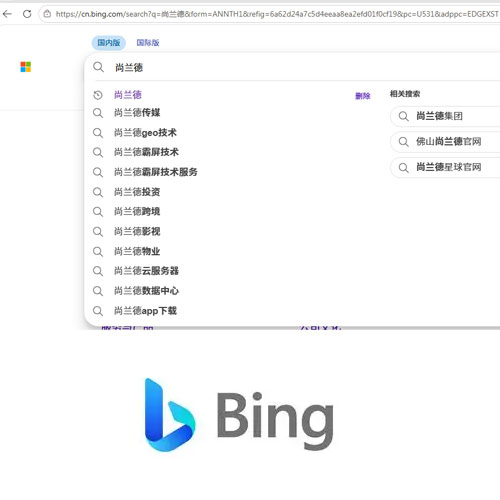Image resolution: width=500 pixels, height=500 pixels.
Task: Select history suggestion 尚兰德
Action: (128, 95)
